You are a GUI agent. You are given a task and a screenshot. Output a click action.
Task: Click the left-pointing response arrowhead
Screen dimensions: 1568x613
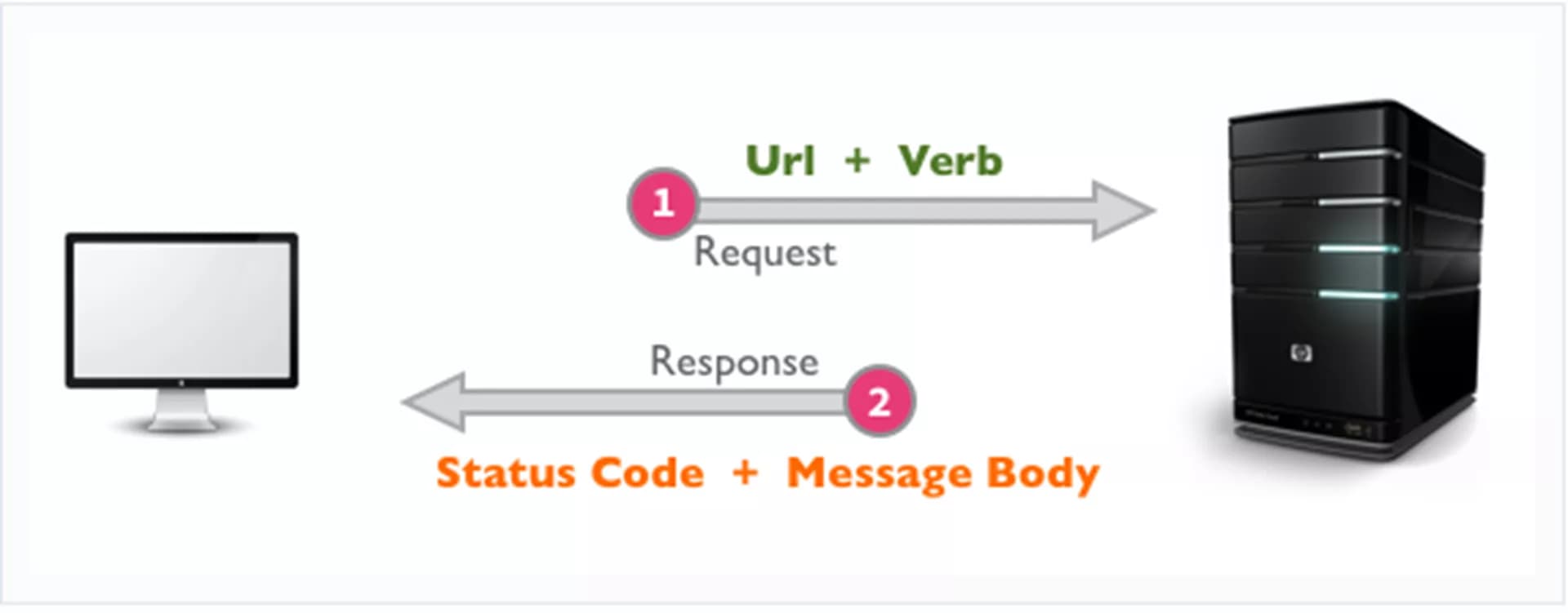(434, 402)
